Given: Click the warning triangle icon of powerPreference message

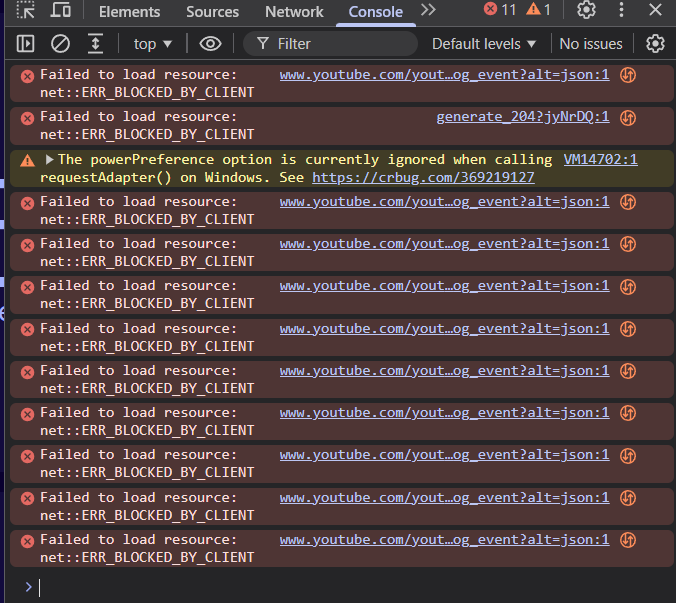Looking at the screenshot, I should coord(27,161).
